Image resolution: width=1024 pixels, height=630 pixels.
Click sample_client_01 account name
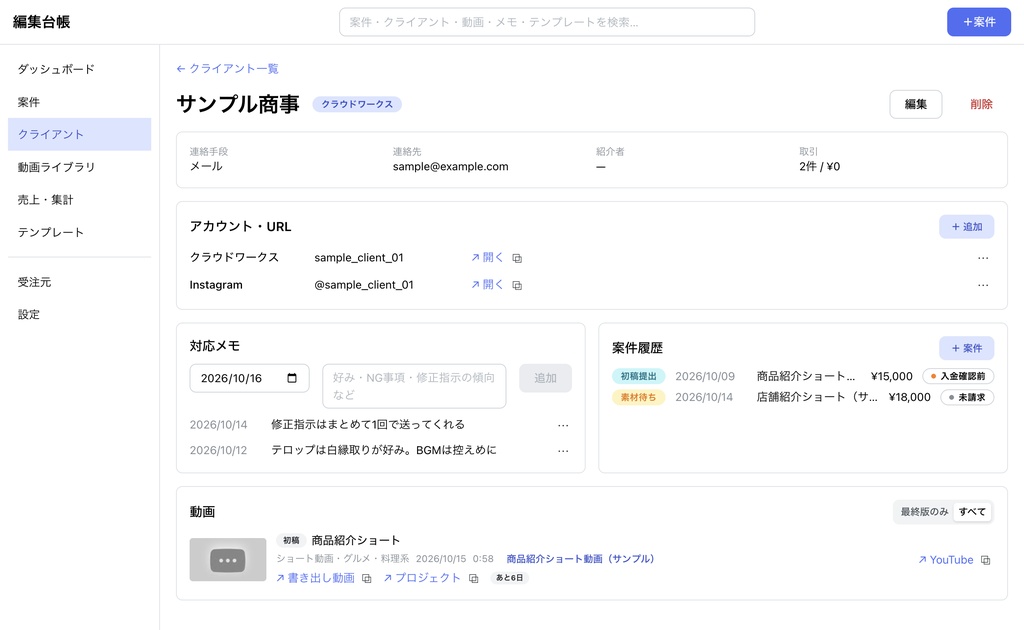coord(359,258)
